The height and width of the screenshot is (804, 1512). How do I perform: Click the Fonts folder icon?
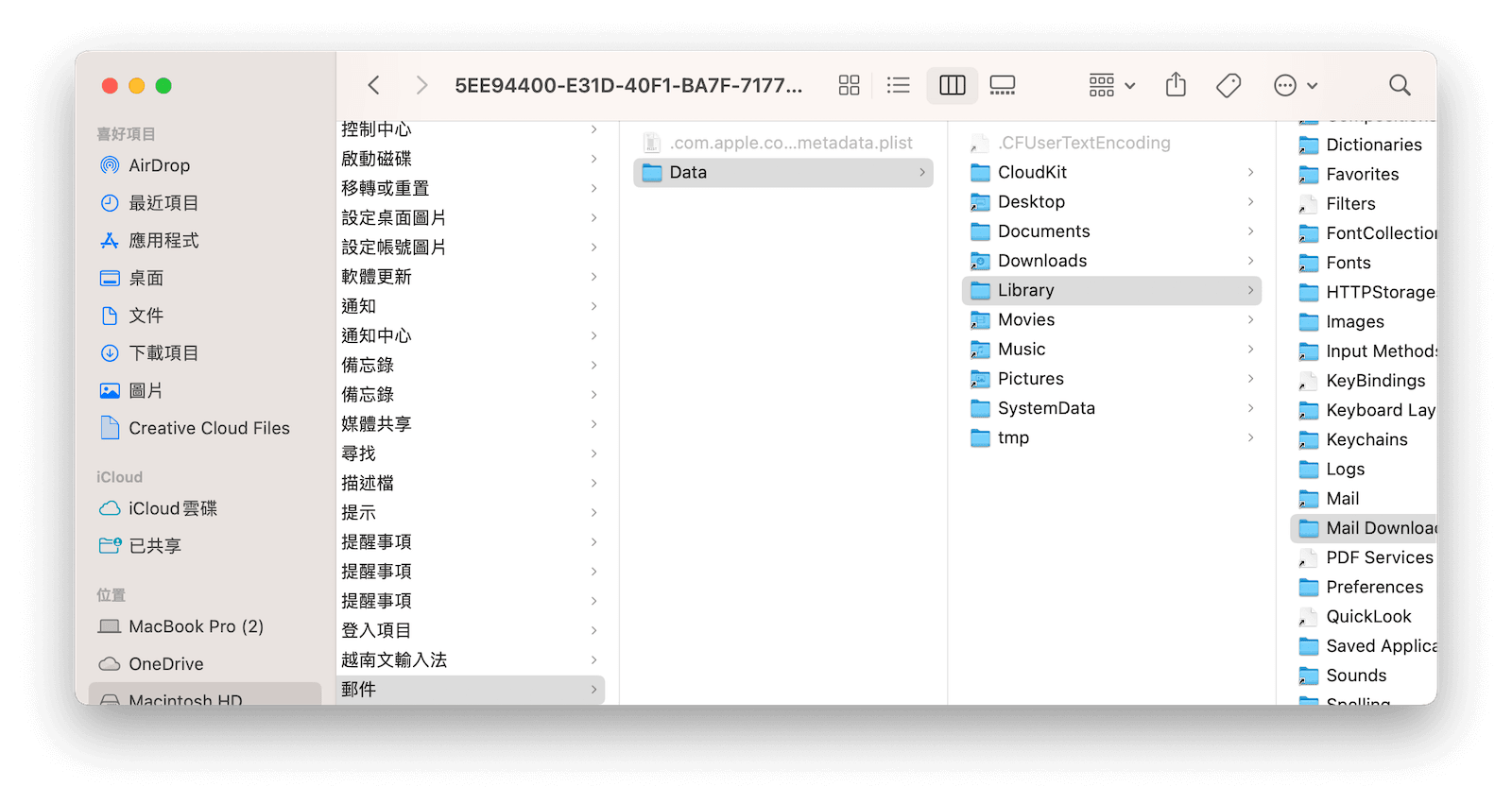click(1309, 263)
